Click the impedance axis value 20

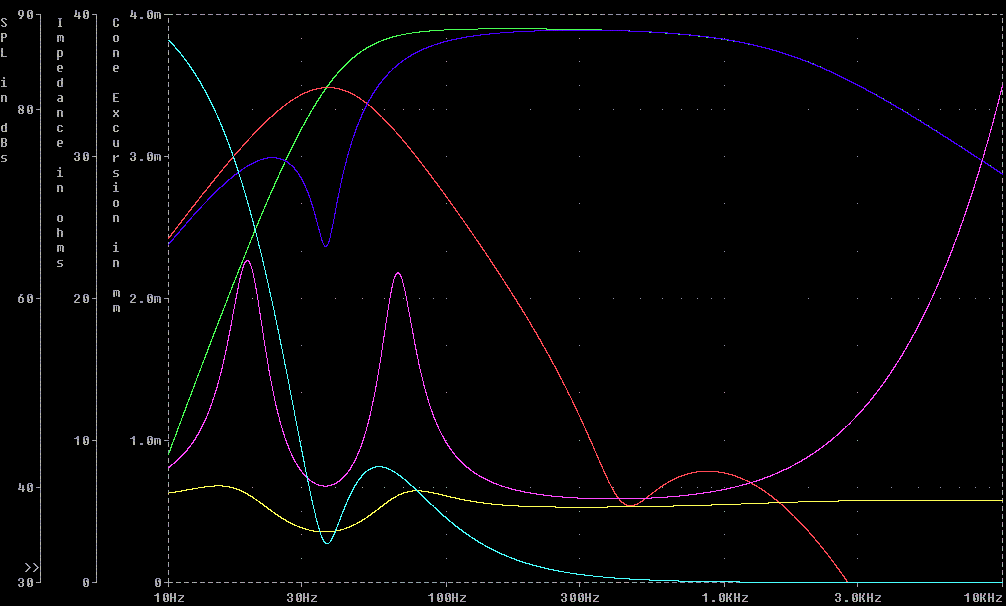tap(81, 298)
